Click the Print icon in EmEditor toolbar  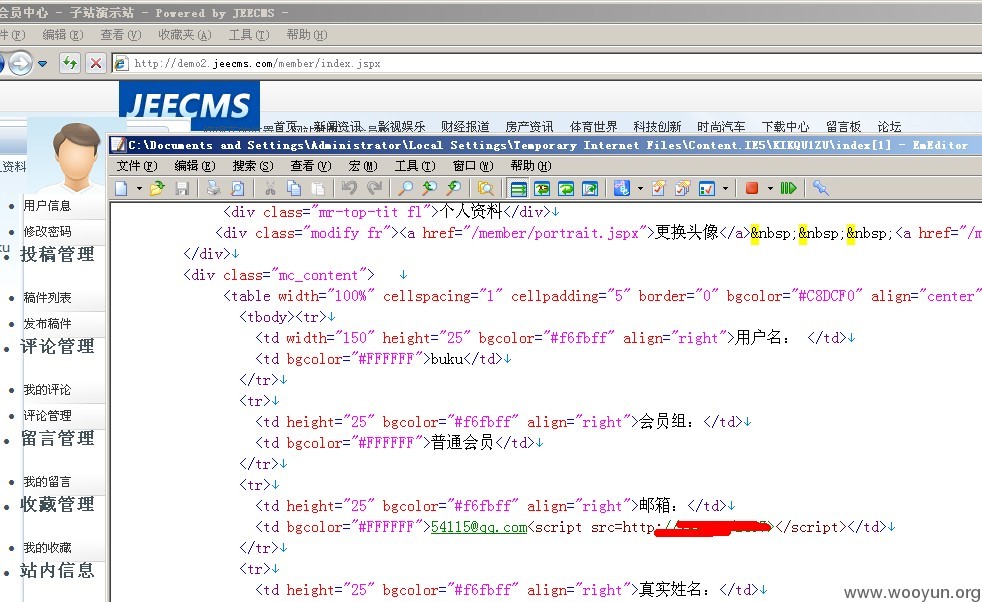pos(214,189)
